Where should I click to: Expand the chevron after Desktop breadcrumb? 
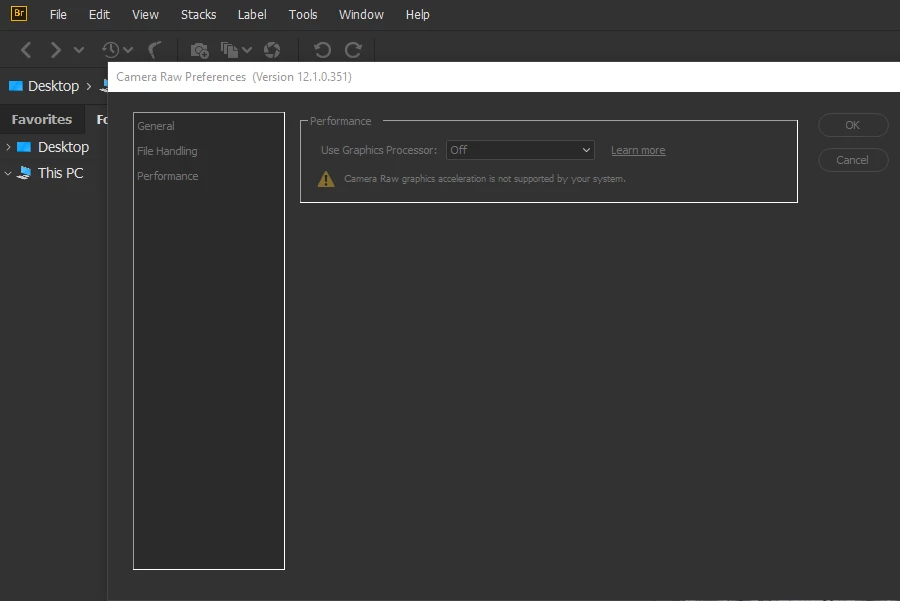coord(88,86)
